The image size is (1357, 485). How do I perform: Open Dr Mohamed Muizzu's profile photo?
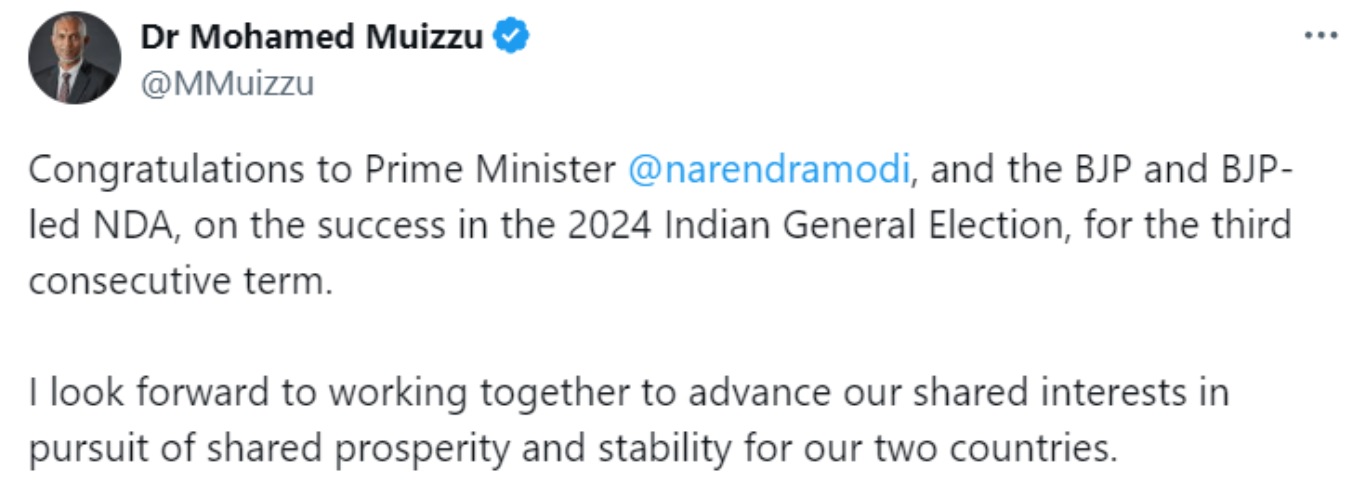(x=74, y=58)
